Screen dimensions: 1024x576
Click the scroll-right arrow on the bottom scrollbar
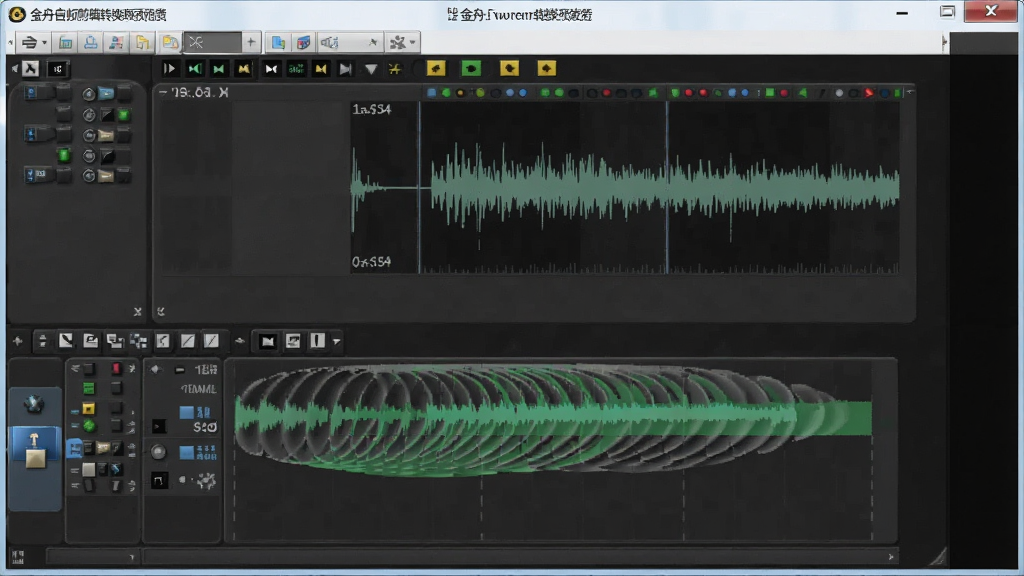891,557
